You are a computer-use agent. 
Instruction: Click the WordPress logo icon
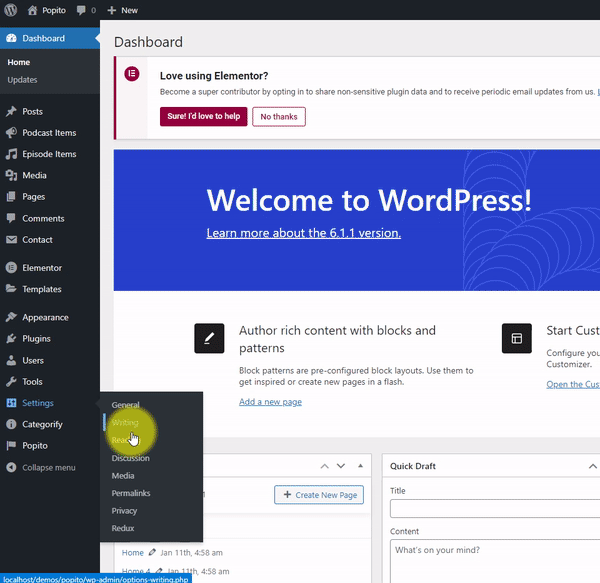tap(11, 10)
